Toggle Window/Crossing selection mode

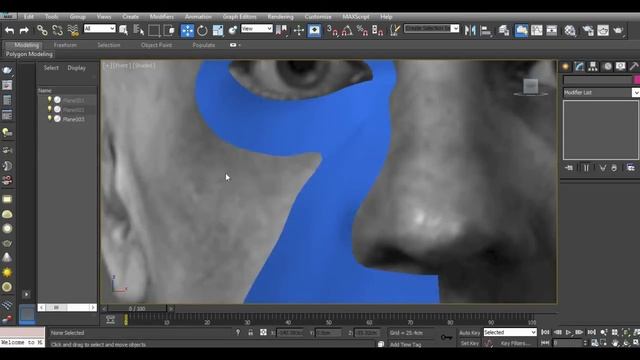tap(169, 31)
